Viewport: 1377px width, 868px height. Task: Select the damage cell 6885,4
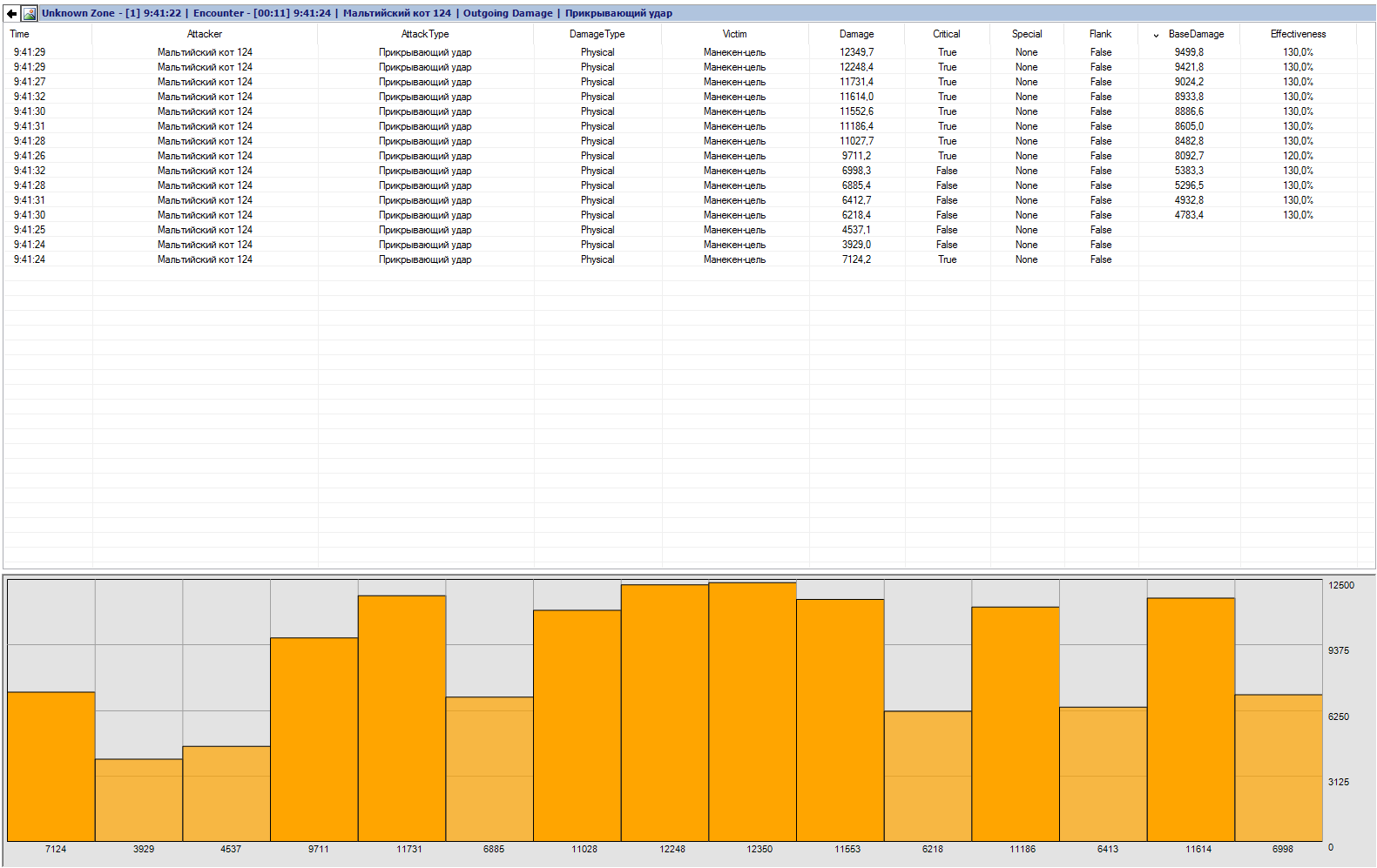click(856, 185)
